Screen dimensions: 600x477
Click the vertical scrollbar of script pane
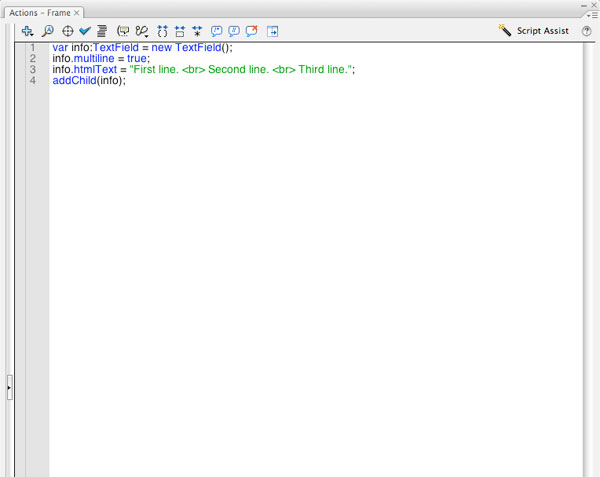tap(587, 260)
